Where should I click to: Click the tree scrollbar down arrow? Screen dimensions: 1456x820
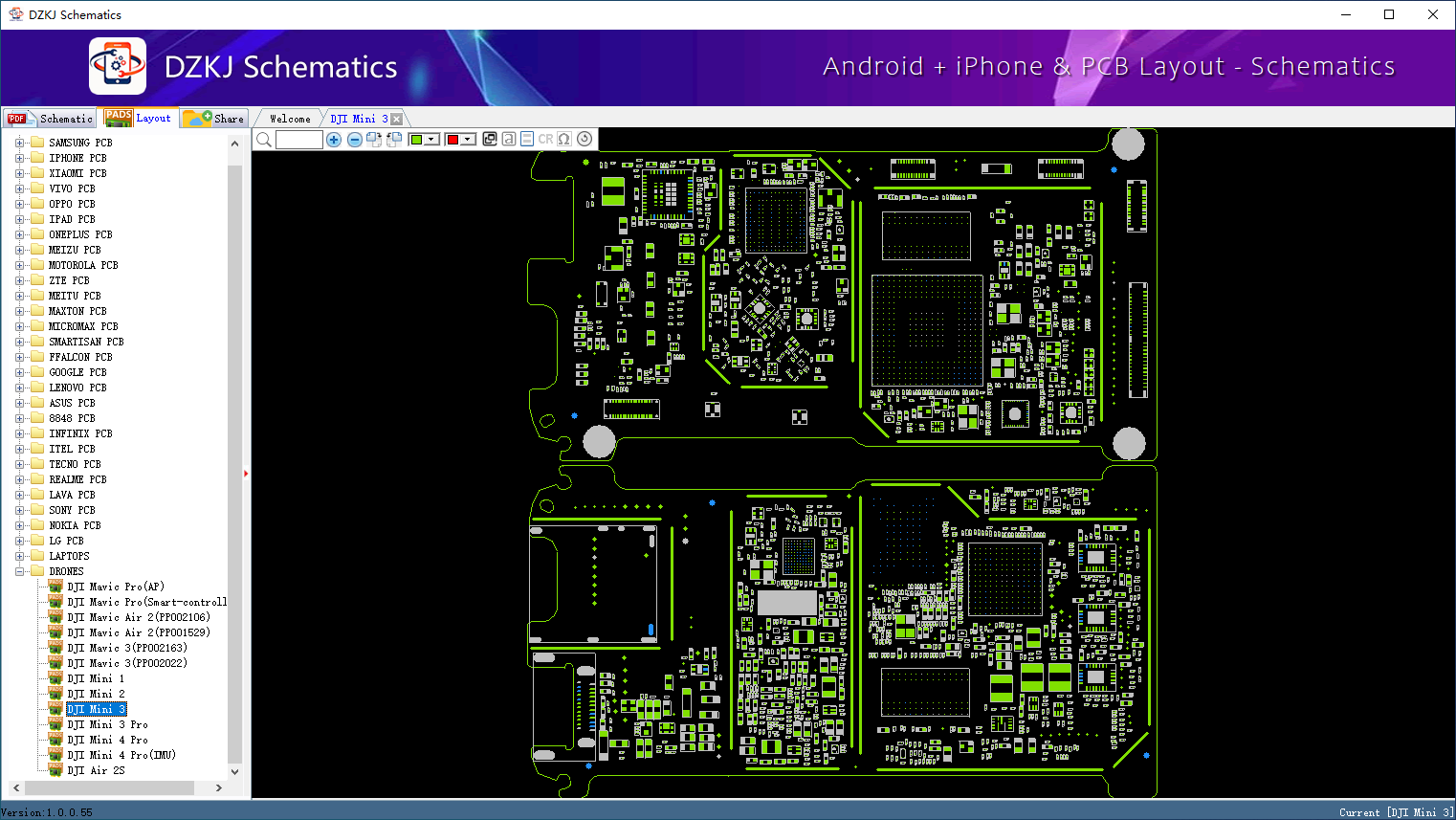(235, 771)
